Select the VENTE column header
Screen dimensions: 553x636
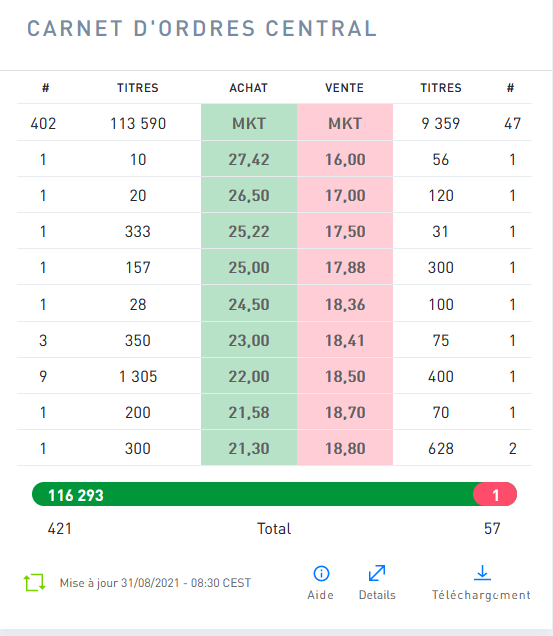click(344, 88)
